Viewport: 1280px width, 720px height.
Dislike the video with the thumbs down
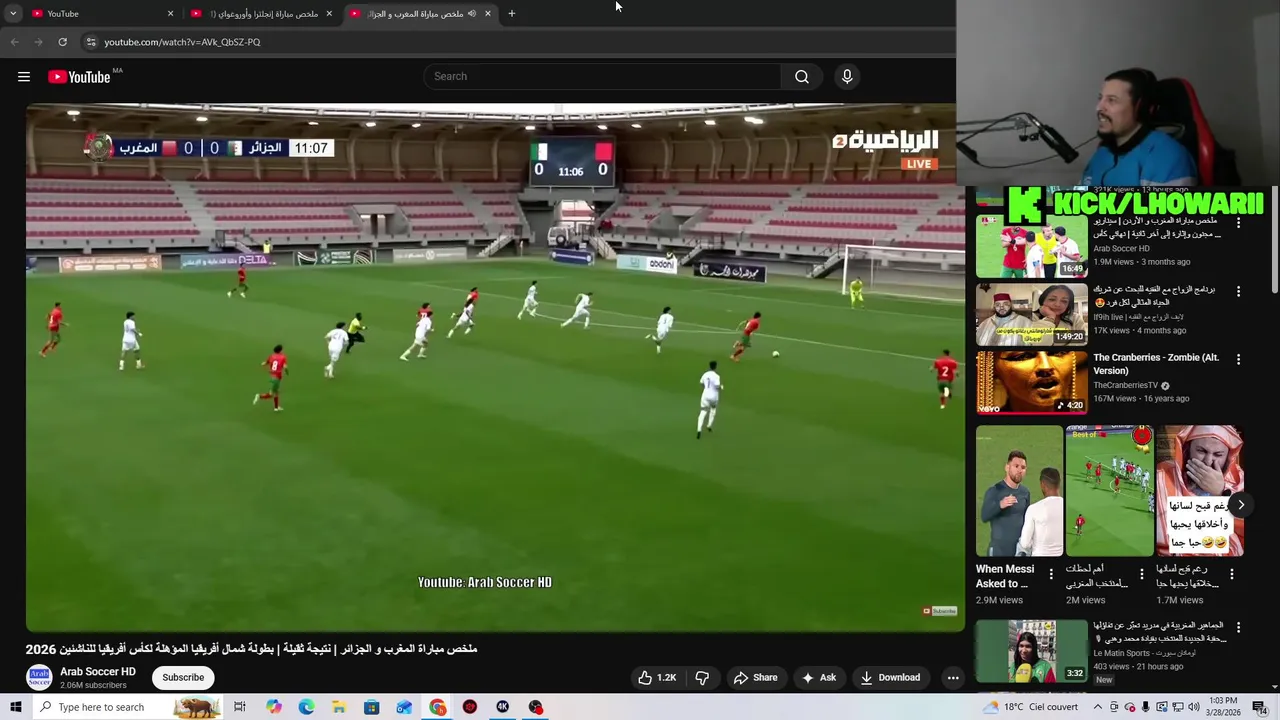702,677
